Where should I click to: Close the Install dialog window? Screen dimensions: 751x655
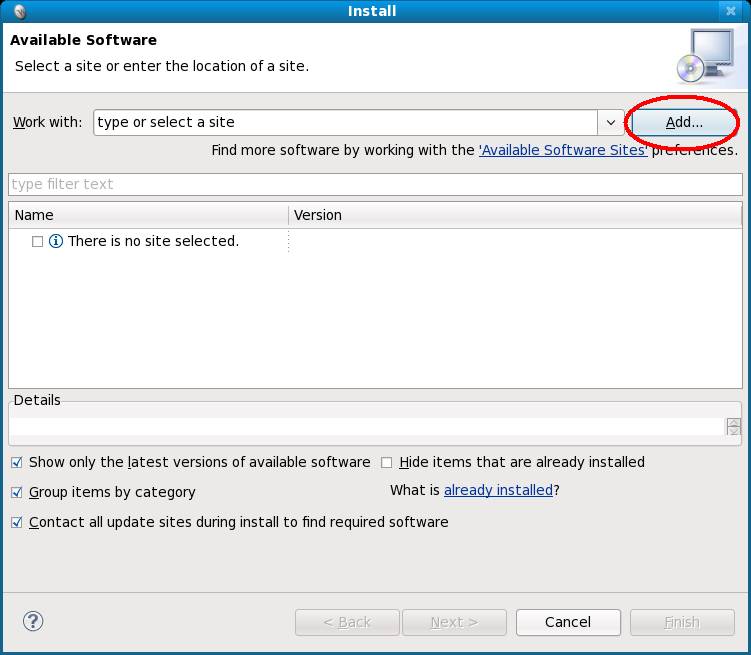click(730, 11)
